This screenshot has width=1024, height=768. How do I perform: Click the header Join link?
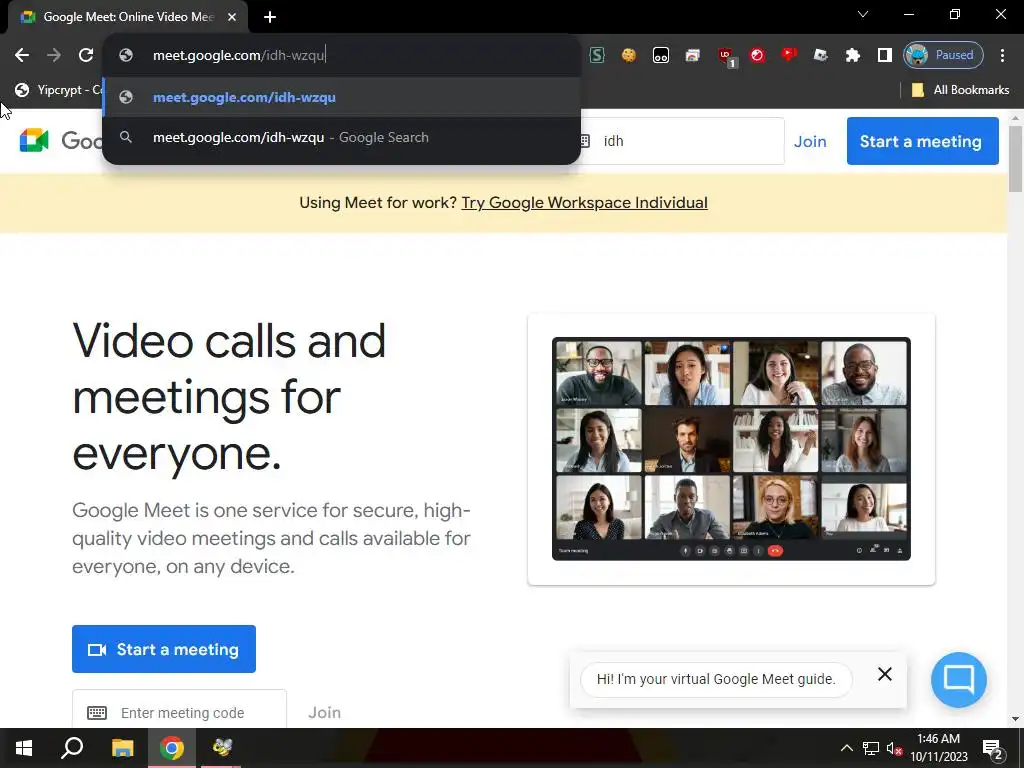(x=810, y=141)
